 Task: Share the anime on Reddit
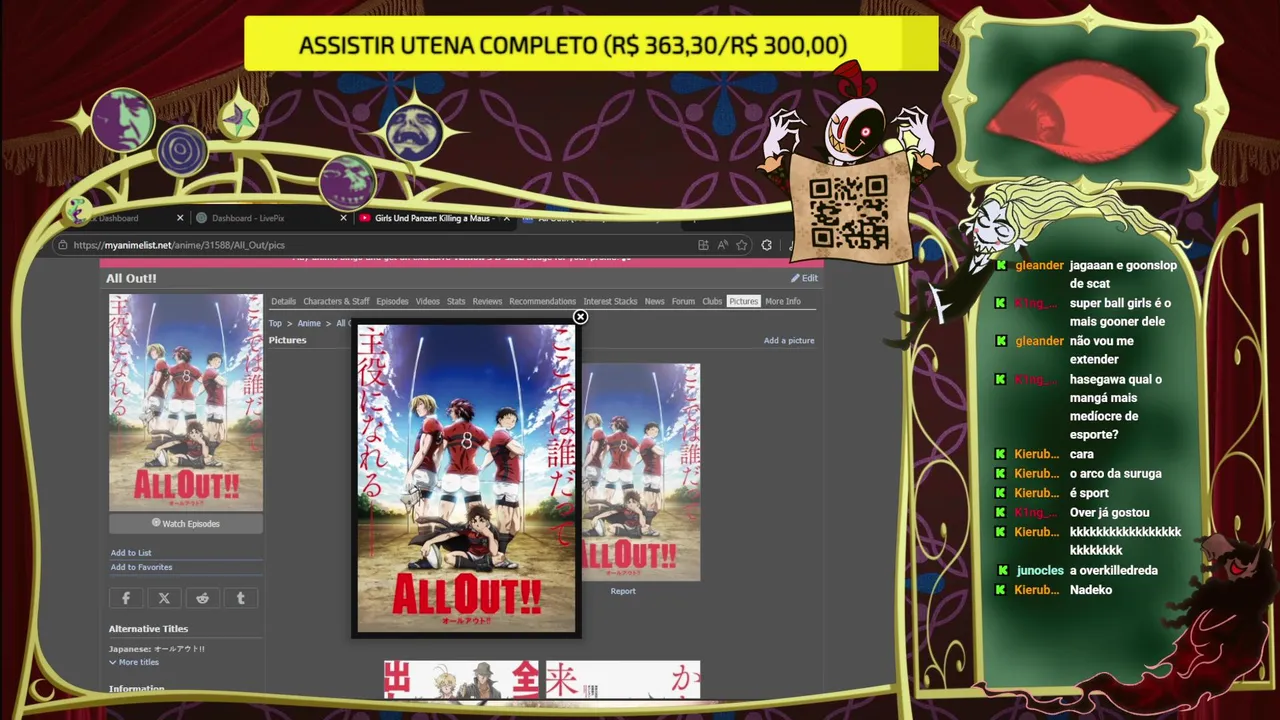point(202,598)
